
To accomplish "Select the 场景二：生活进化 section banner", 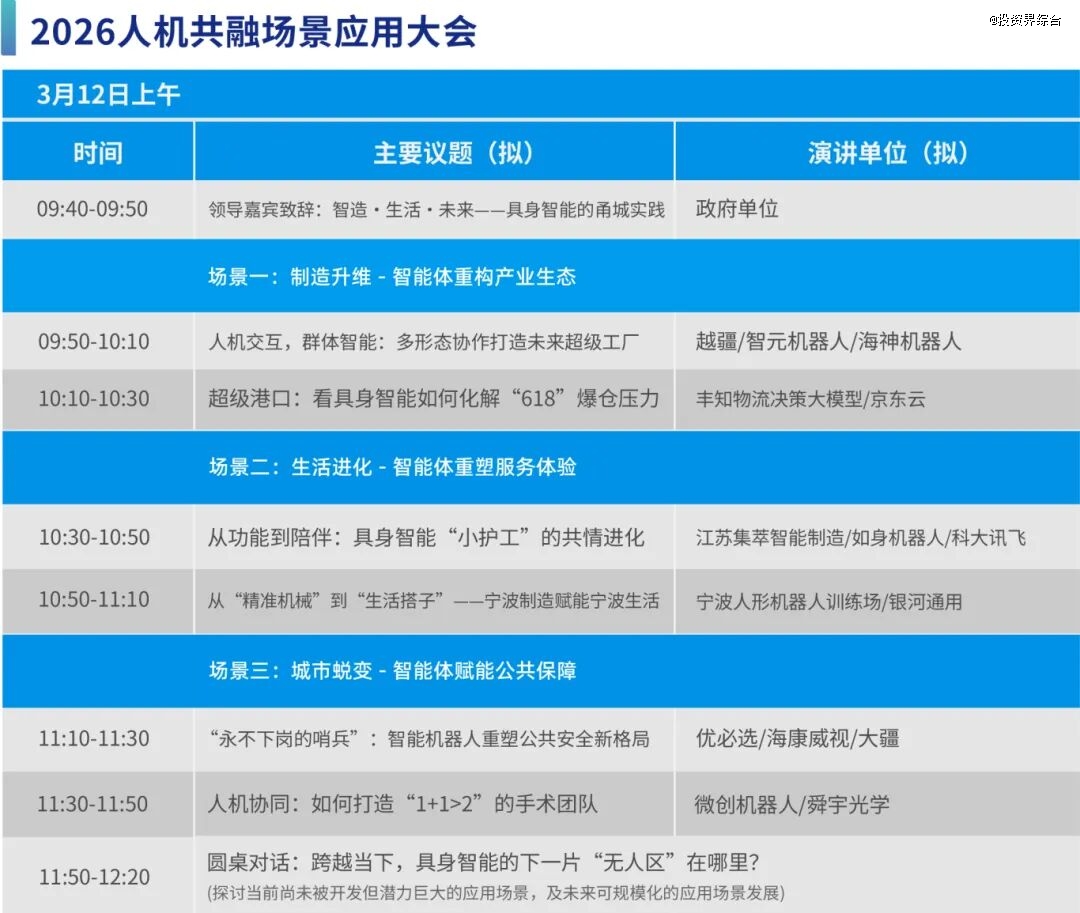I will (392, 467).
